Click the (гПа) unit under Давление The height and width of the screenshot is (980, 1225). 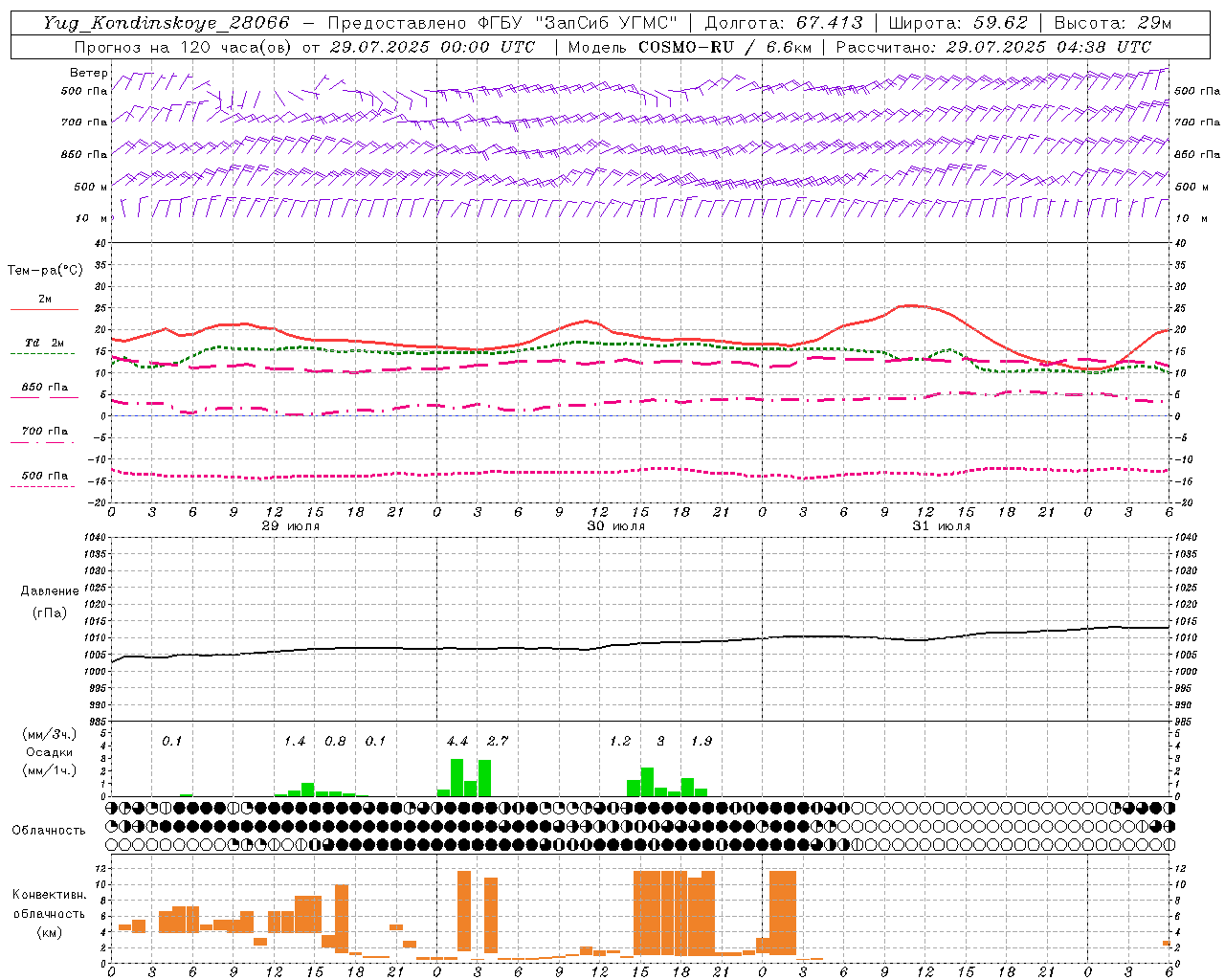50,612
